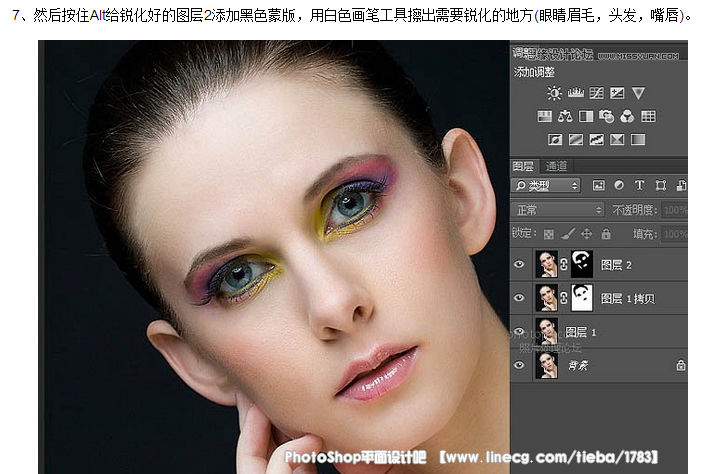Toggle lock all (padlock icon)
This screenshot has height=474, width=708.
[x=606, y=234]
